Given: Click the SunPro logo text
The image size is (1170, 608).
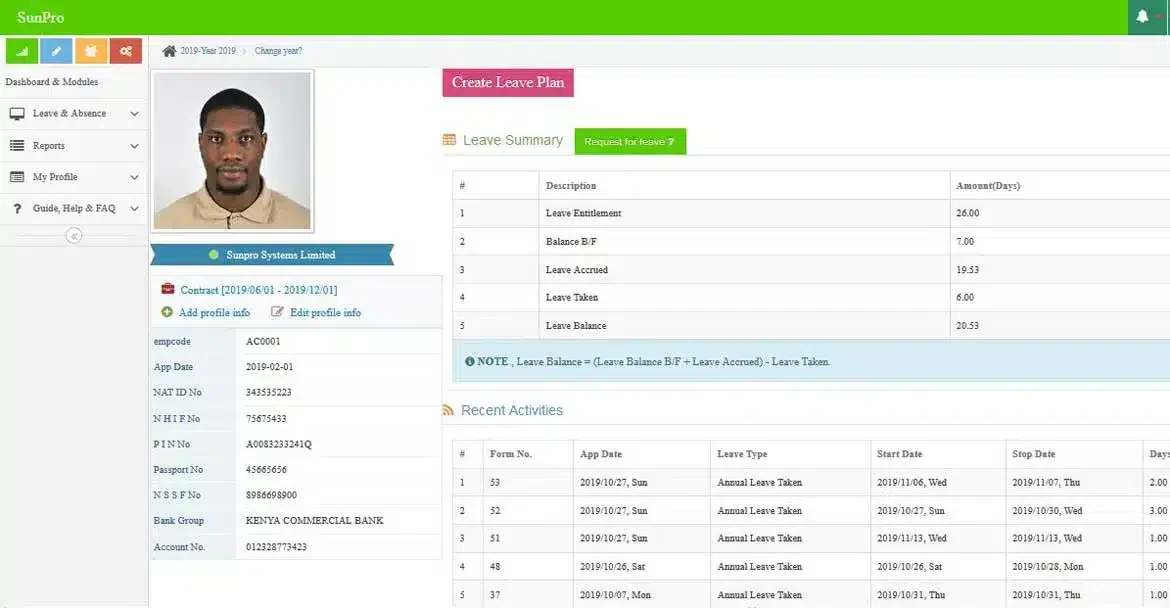Looking at the screenshot, I should (x=40, y=17).
